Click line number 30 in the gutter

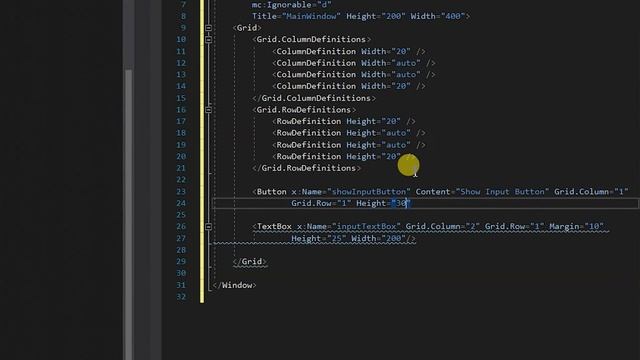coord(181,273)
